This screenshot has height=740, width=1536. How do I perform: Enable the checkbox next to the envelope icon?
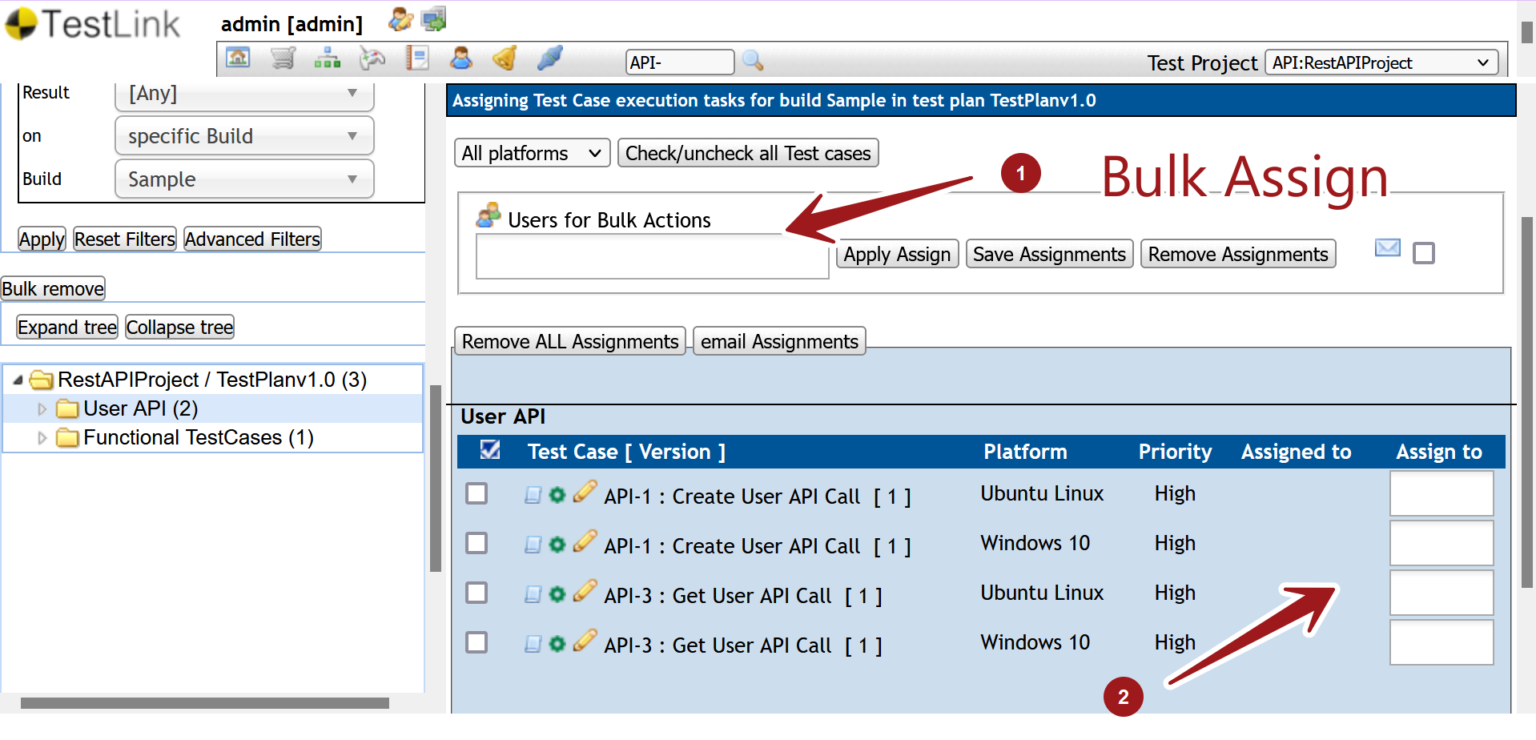1424,253
